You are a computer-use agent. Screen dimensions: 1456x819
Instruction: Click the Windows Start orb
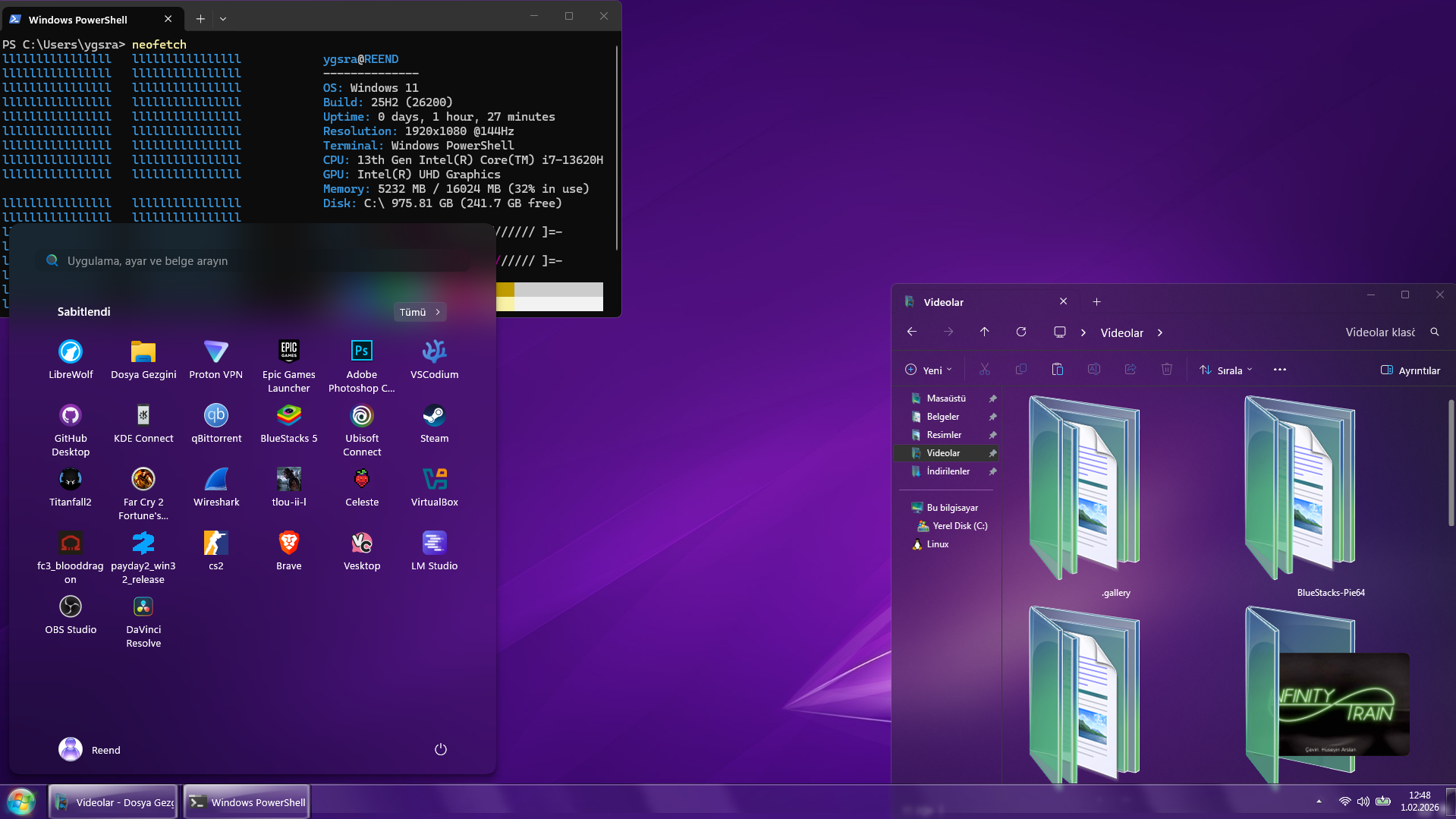coord(20,802)
